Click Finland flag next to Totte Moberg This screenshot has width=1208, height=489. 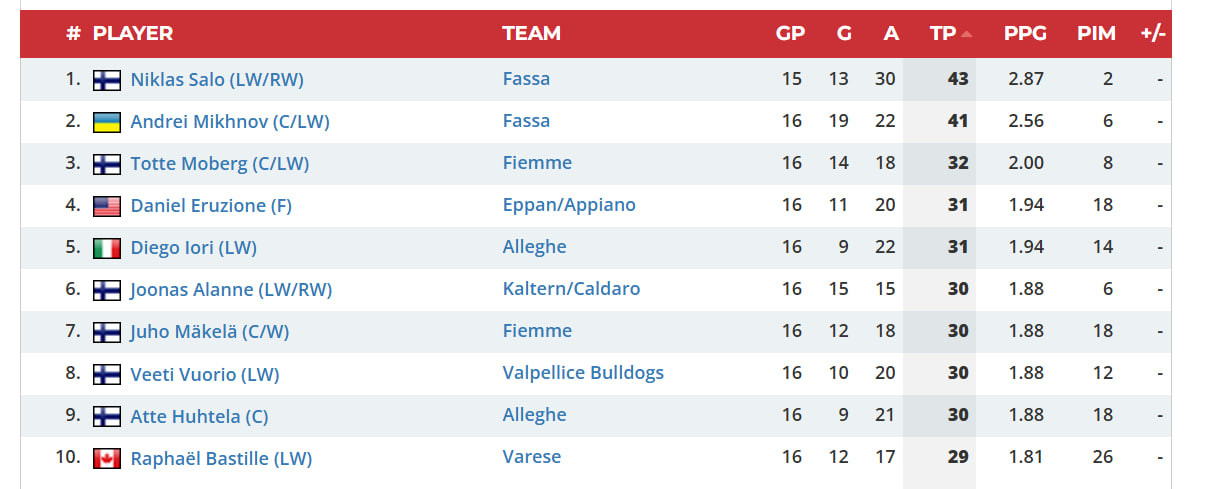click(107, 164)
